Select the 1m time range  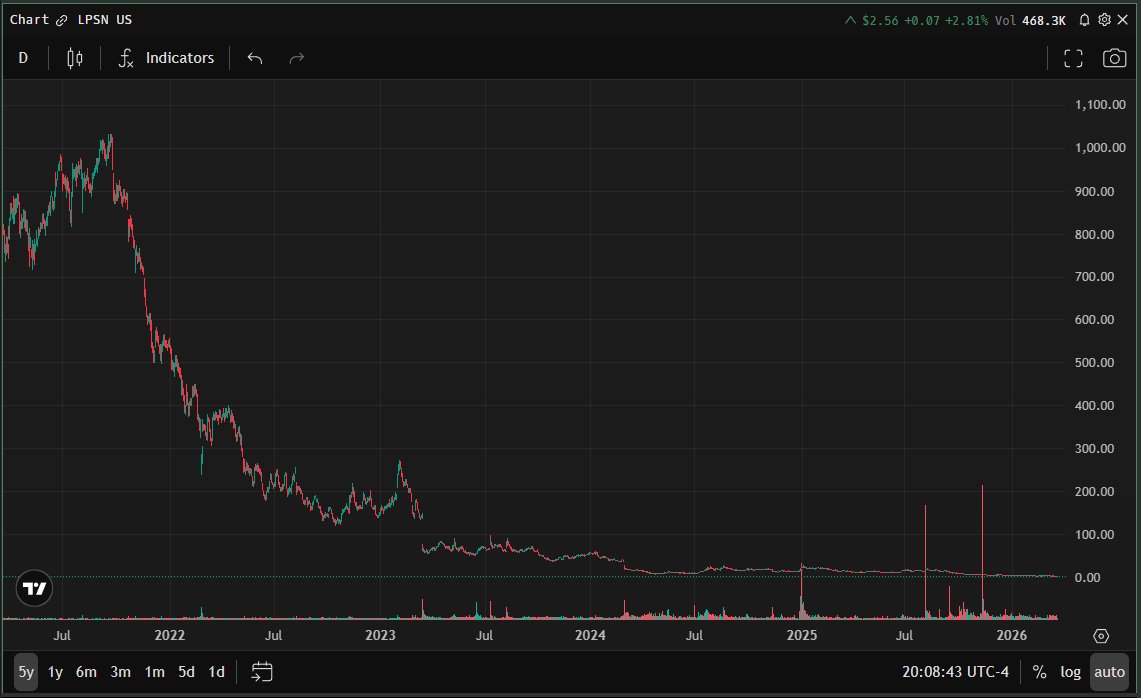click(x=154, y=672)
